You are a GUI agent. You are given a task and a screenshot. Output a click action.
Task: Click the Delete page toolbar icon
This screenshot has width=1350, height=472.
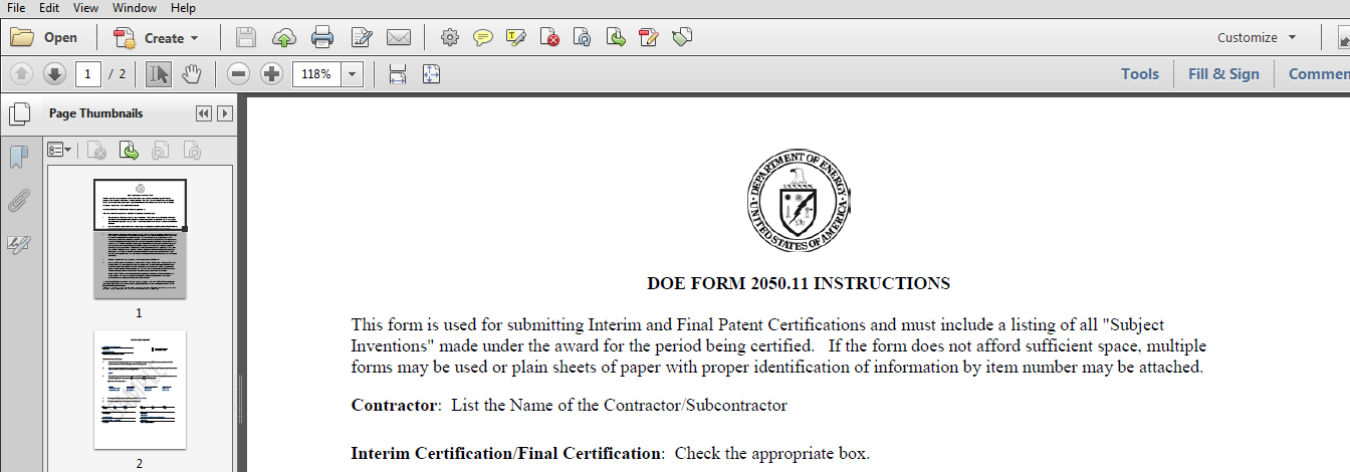(x=549, y=38)
